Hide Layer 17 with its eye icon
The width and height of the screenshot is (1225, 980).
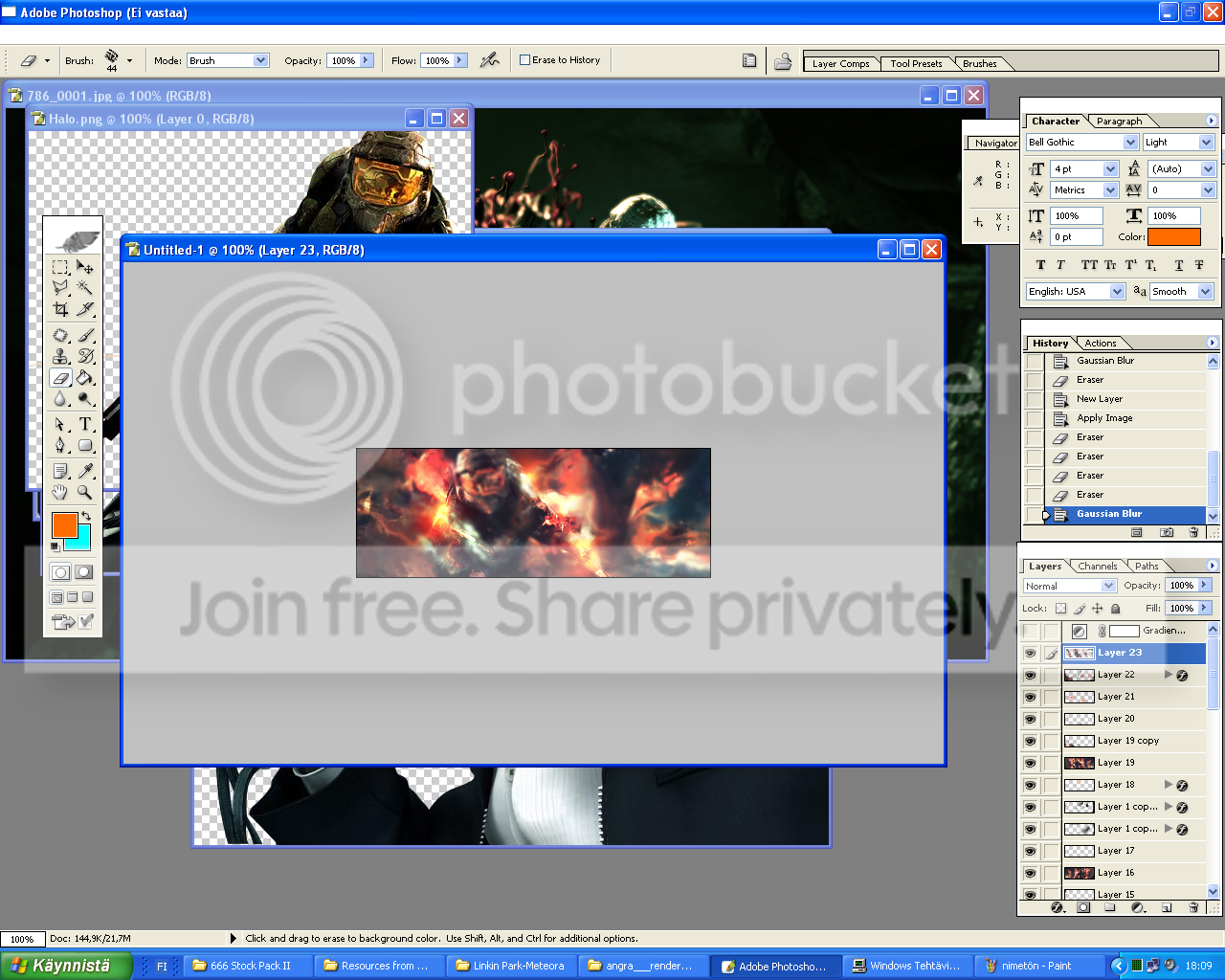(1031, 851)
